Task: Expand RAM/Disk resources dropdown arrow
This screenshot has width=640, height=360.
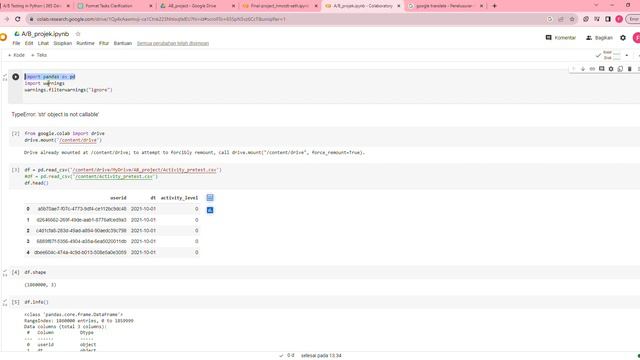Action: coord(627,55)
